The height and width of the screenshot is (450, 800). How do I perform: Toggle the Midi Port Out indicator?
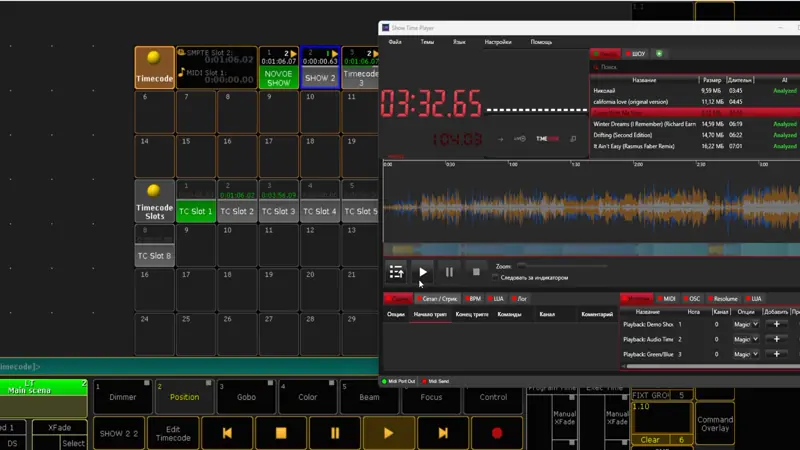tap(384, 381)
